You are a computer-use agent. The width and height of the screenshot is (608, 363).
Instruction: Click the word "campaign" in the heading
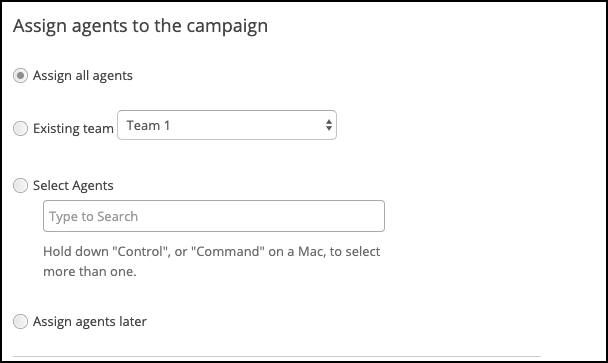[x=227, y=27]
